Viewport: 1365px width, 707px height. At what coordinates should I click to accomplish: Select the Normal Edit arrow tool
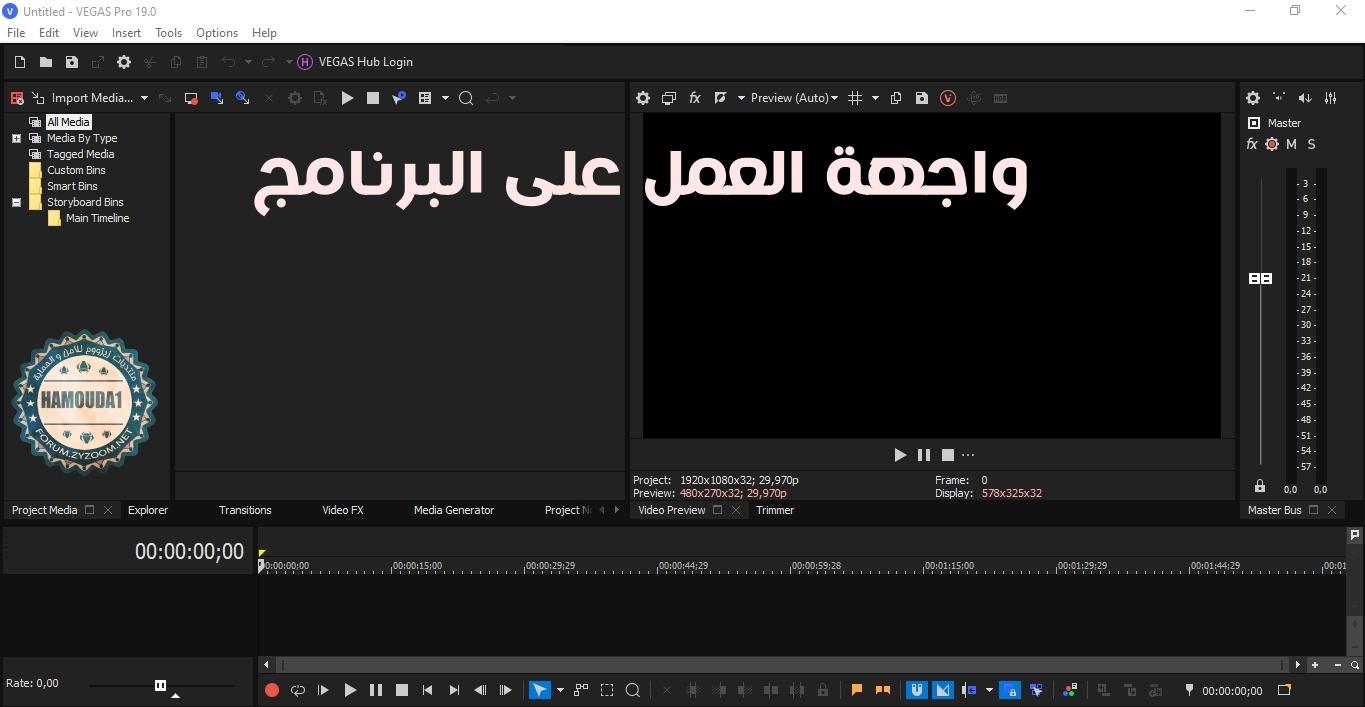[540, 690]
